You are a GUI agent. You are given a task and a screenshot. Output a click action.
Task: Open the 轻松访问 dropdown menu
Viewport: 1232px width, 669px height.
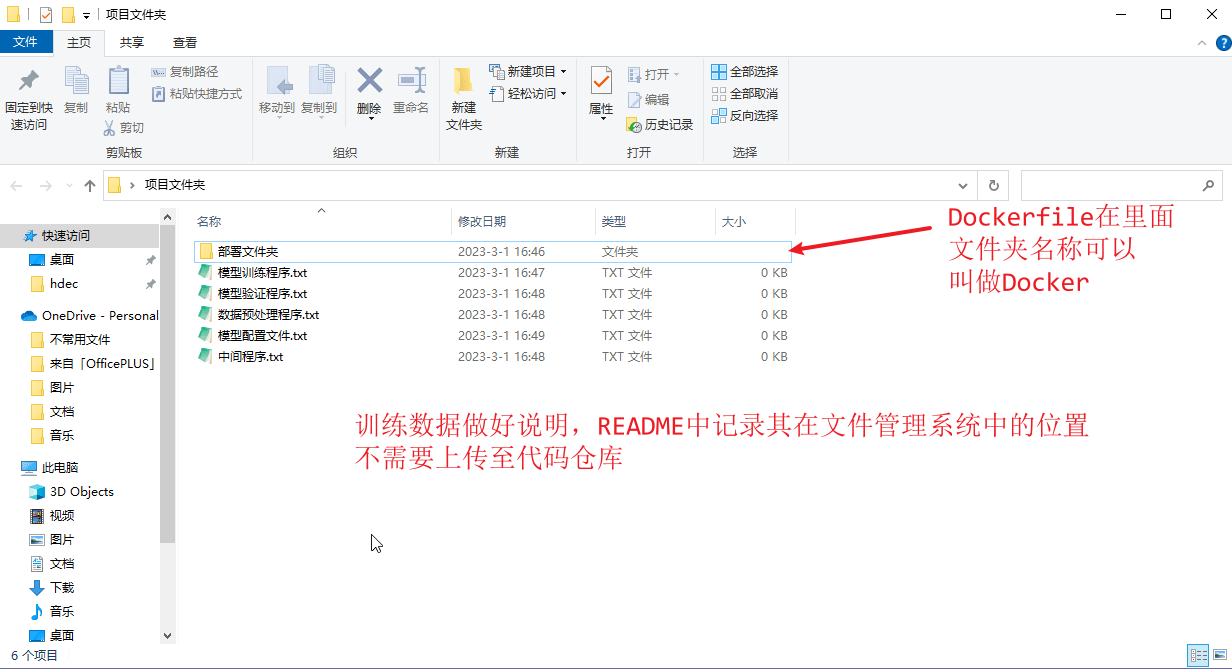(563, 94)
